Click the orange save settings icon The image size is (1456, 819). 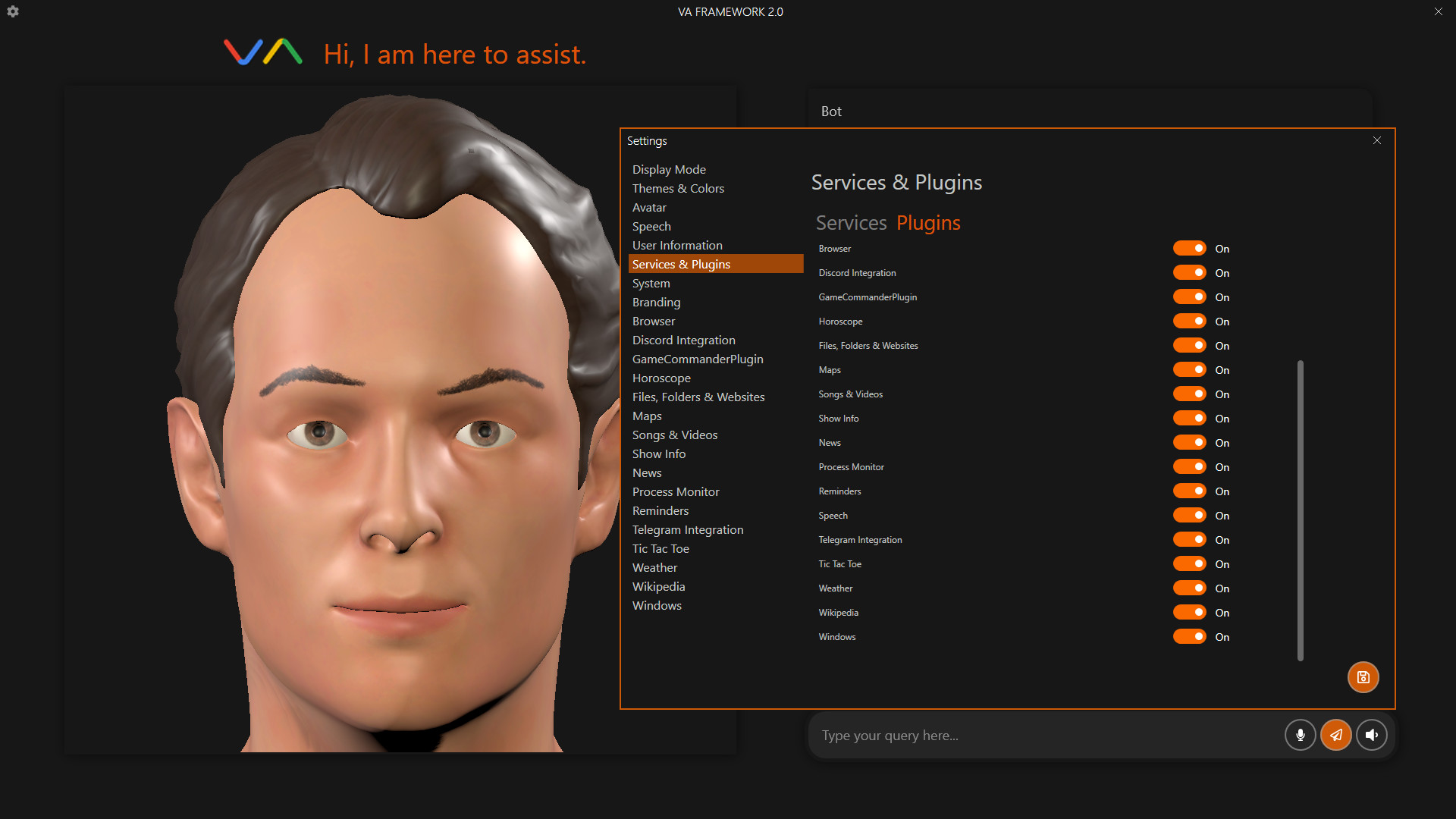tap(1363, 677)
